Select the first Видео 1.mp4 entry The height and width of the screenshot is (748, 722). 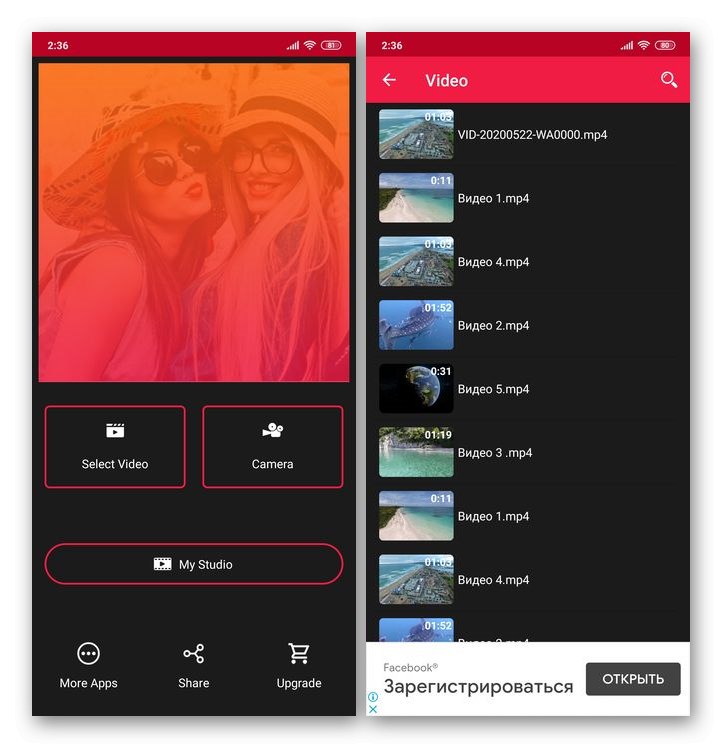pyautogui.click(x=528, y=198)
